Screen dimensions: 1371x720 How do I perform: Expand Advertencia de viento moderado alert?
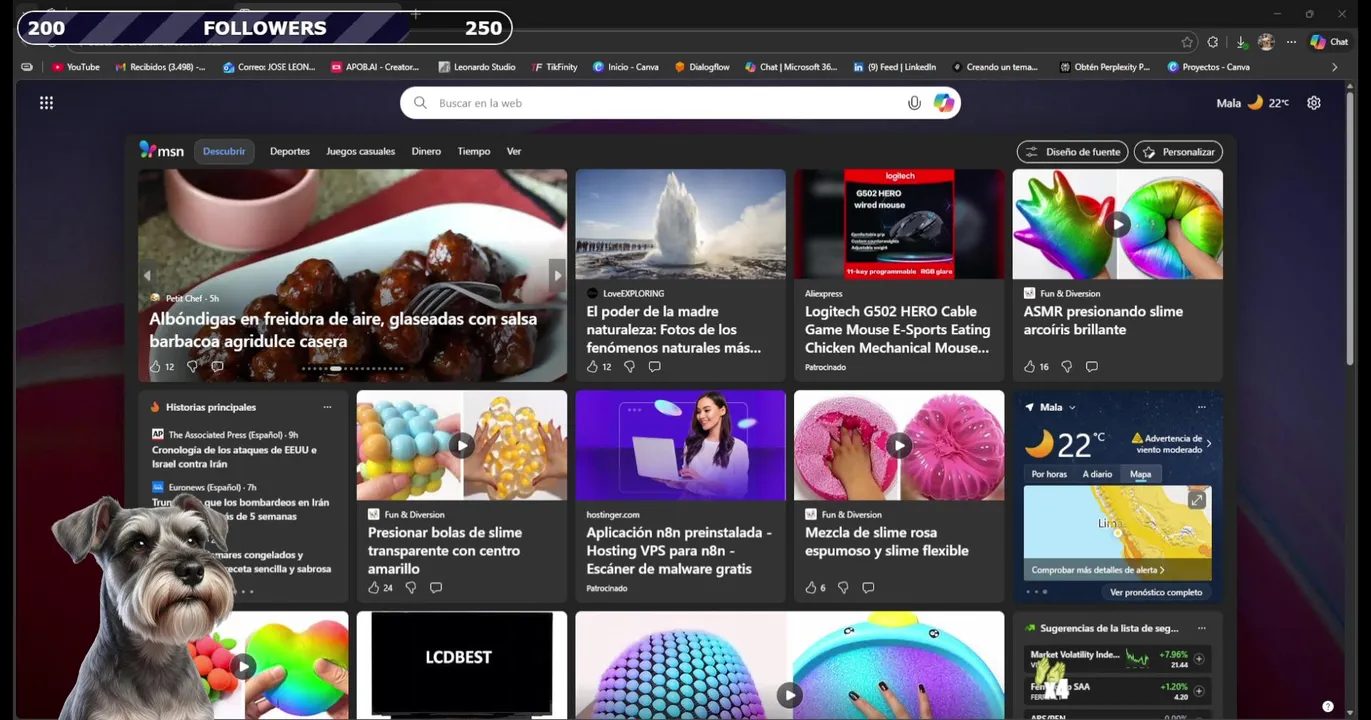click(1172, 444)
